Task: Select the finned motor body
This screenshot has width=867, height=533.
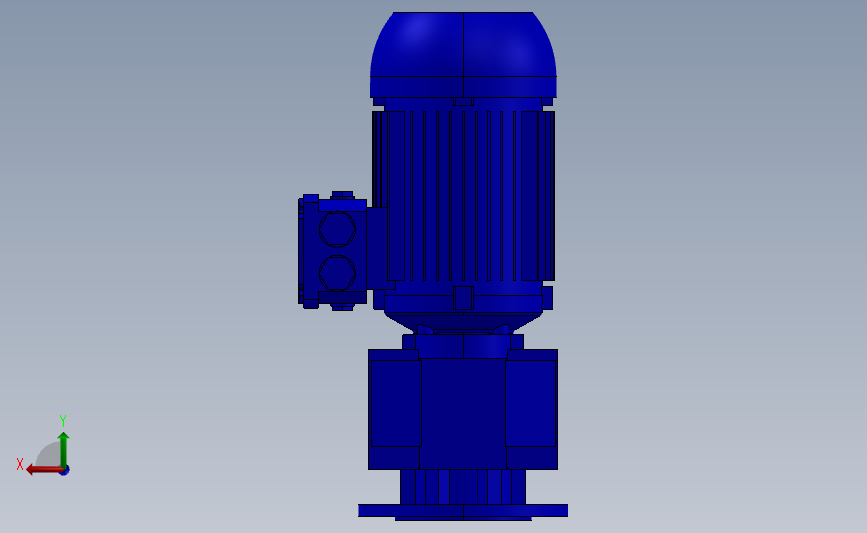Action: click(x=463, y=196)
